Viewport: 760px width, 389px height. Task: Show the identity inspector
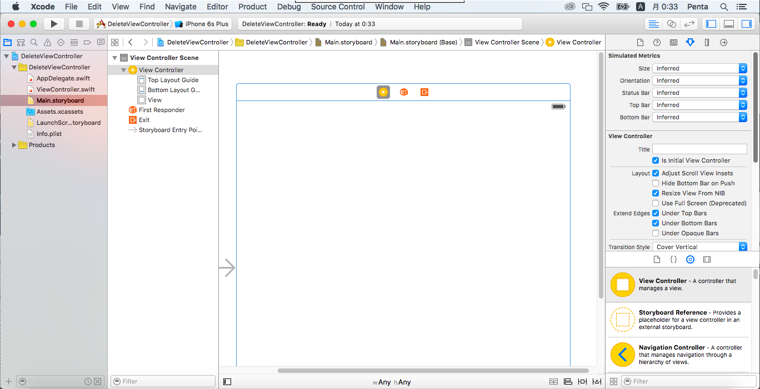[673, 43]
